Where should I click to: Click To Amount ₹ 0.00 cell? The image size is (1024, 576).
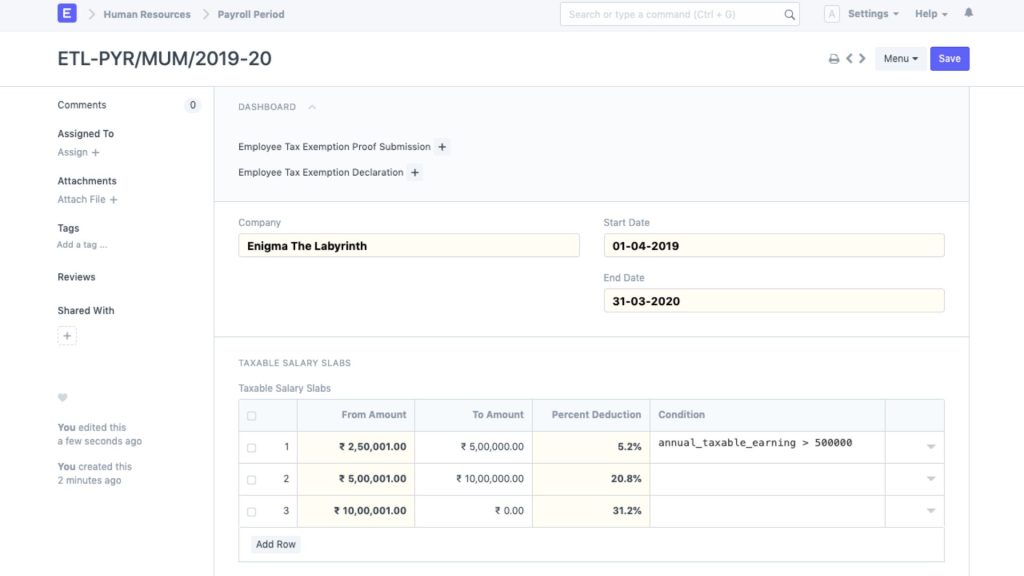(473, 511)
